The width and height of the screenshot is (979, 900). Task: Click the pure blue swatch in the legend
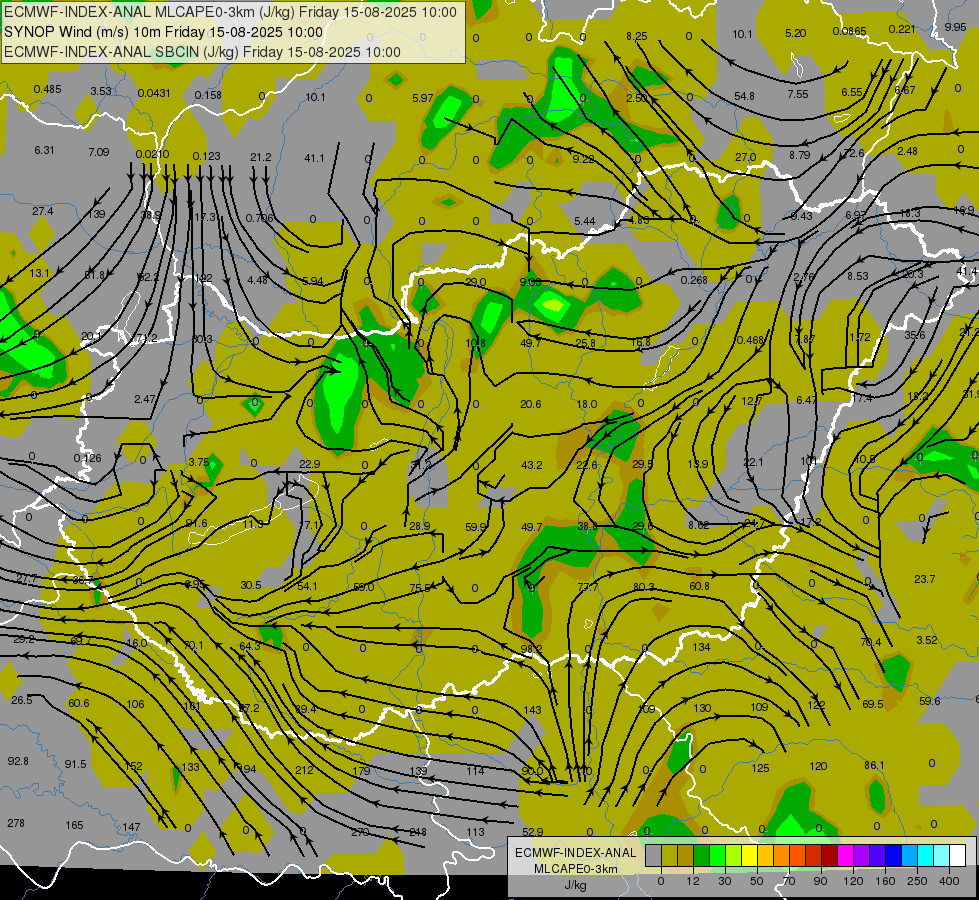[x=893, y=856]
